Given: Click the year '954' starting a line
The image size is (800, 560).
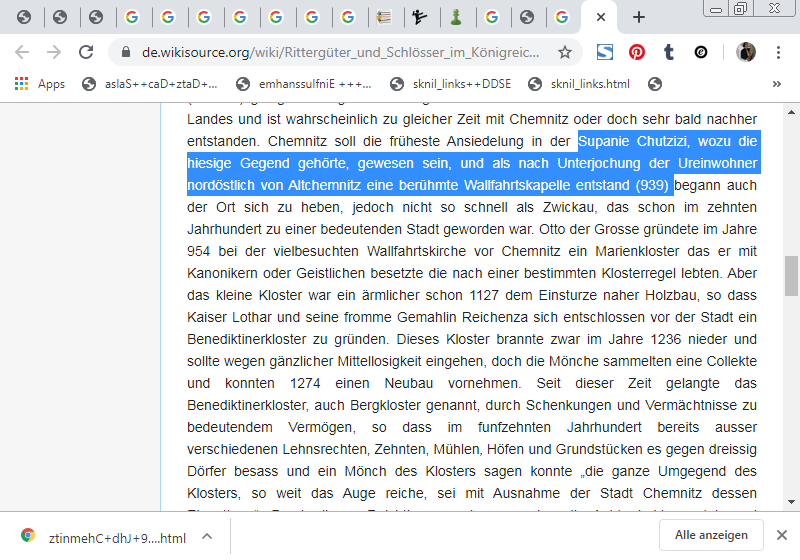Looking at the screenshot, I should 198,251.
